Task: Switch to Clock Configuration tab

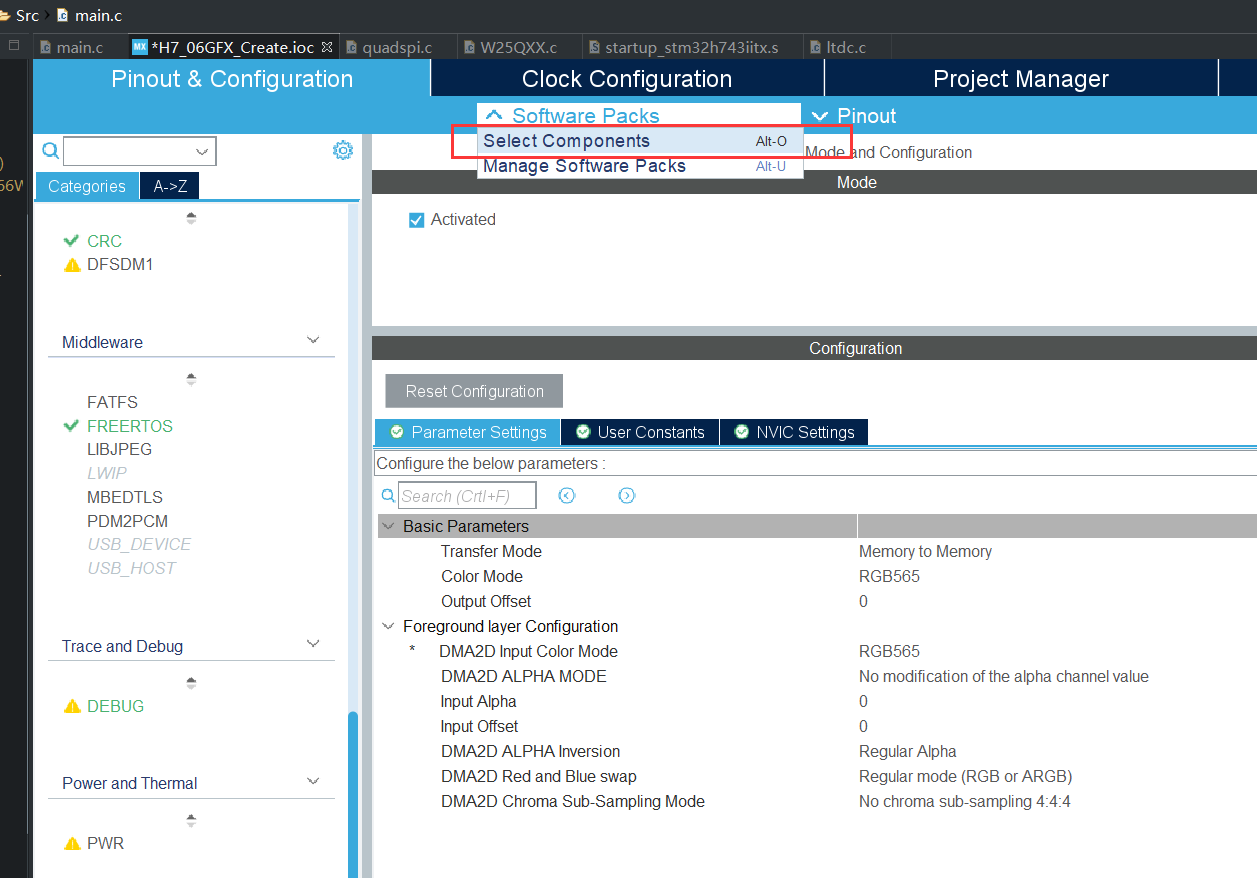Action: [627, 79]
